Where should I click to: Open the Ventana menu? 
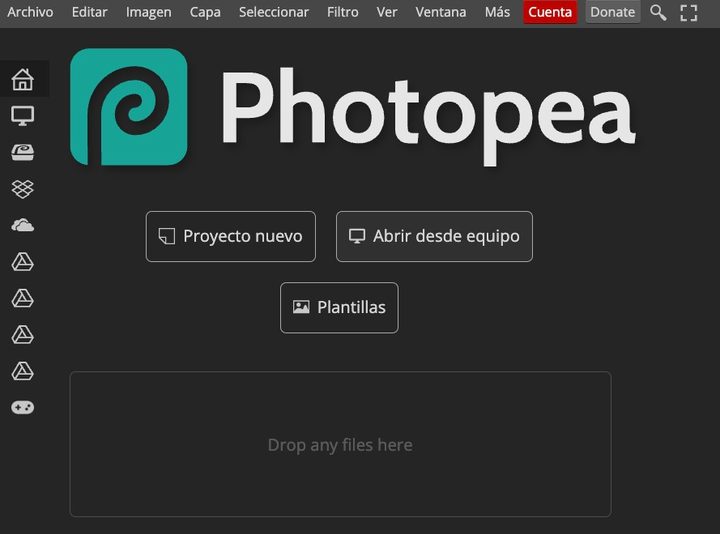point(441,12)
